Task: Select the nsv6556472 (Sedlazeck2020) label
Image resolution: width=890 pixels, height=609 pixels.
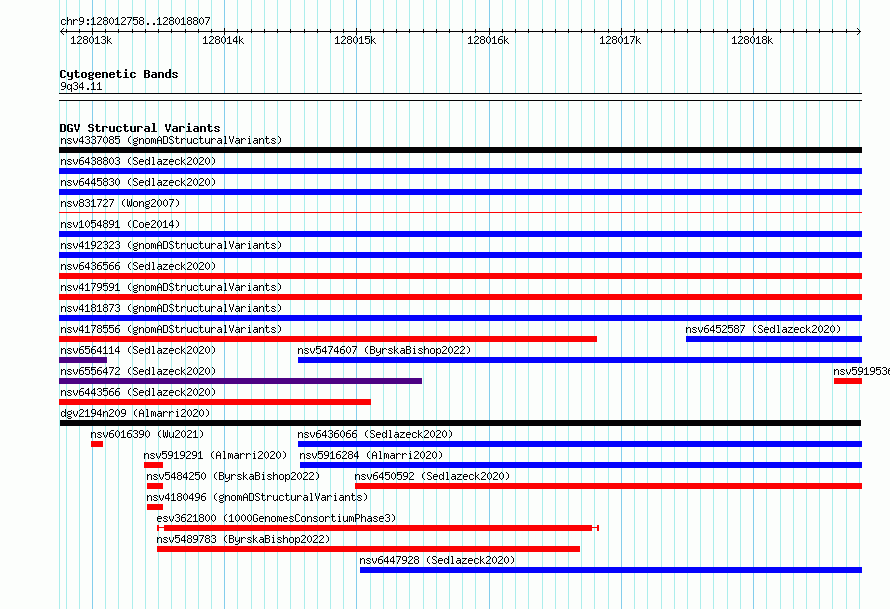Action: pos(138,371)
